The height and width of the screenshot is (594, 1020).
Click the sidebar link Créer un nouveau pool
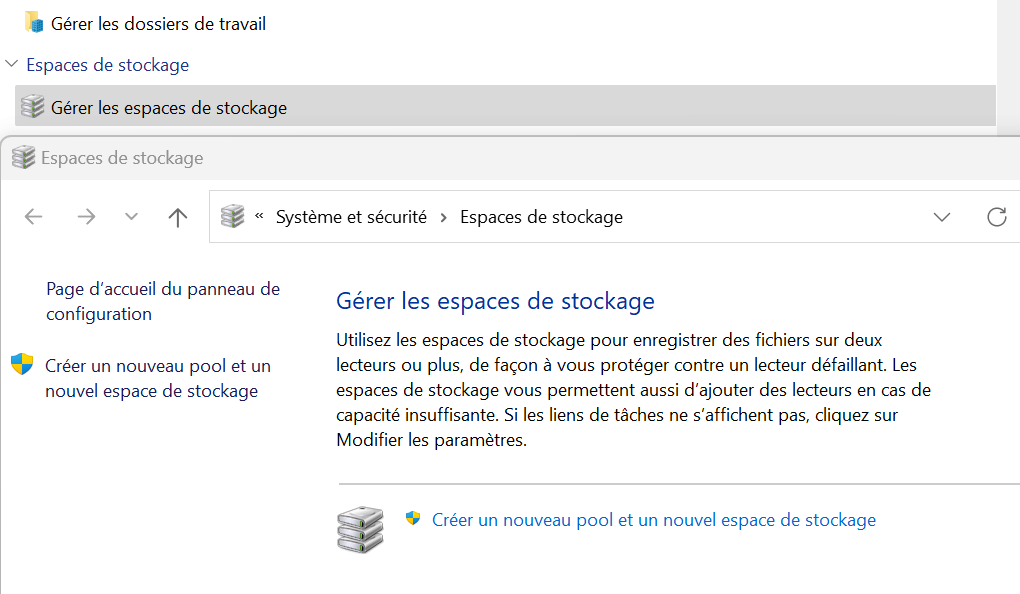pos(157,378)
